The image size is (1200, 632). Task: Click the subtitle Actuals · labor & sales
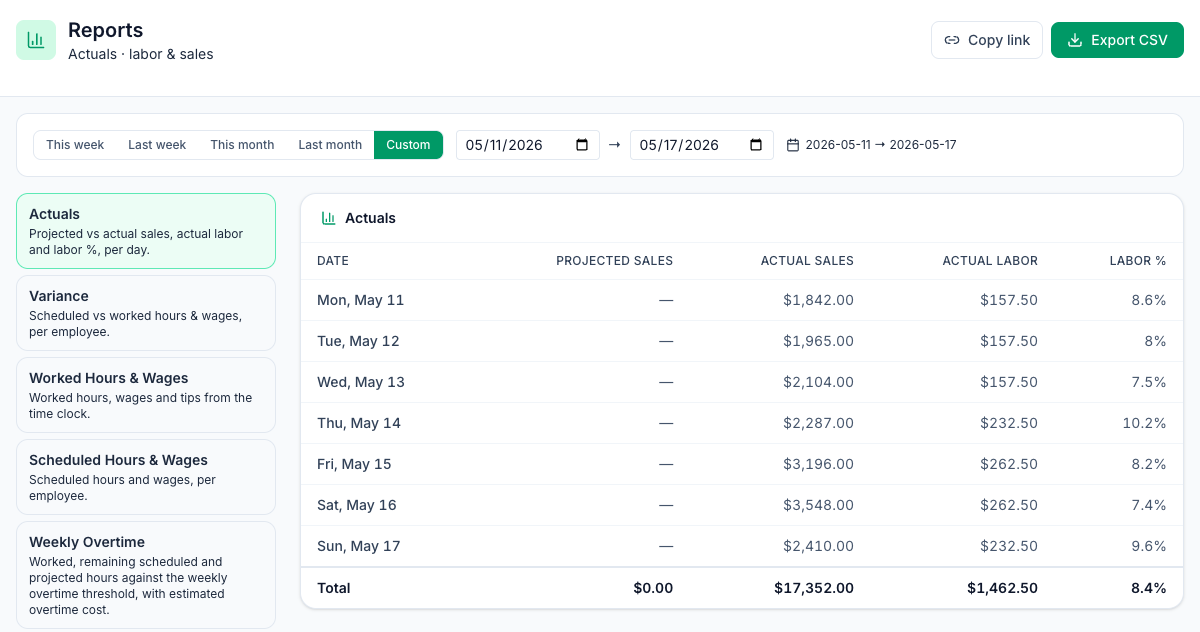point(141,54)
